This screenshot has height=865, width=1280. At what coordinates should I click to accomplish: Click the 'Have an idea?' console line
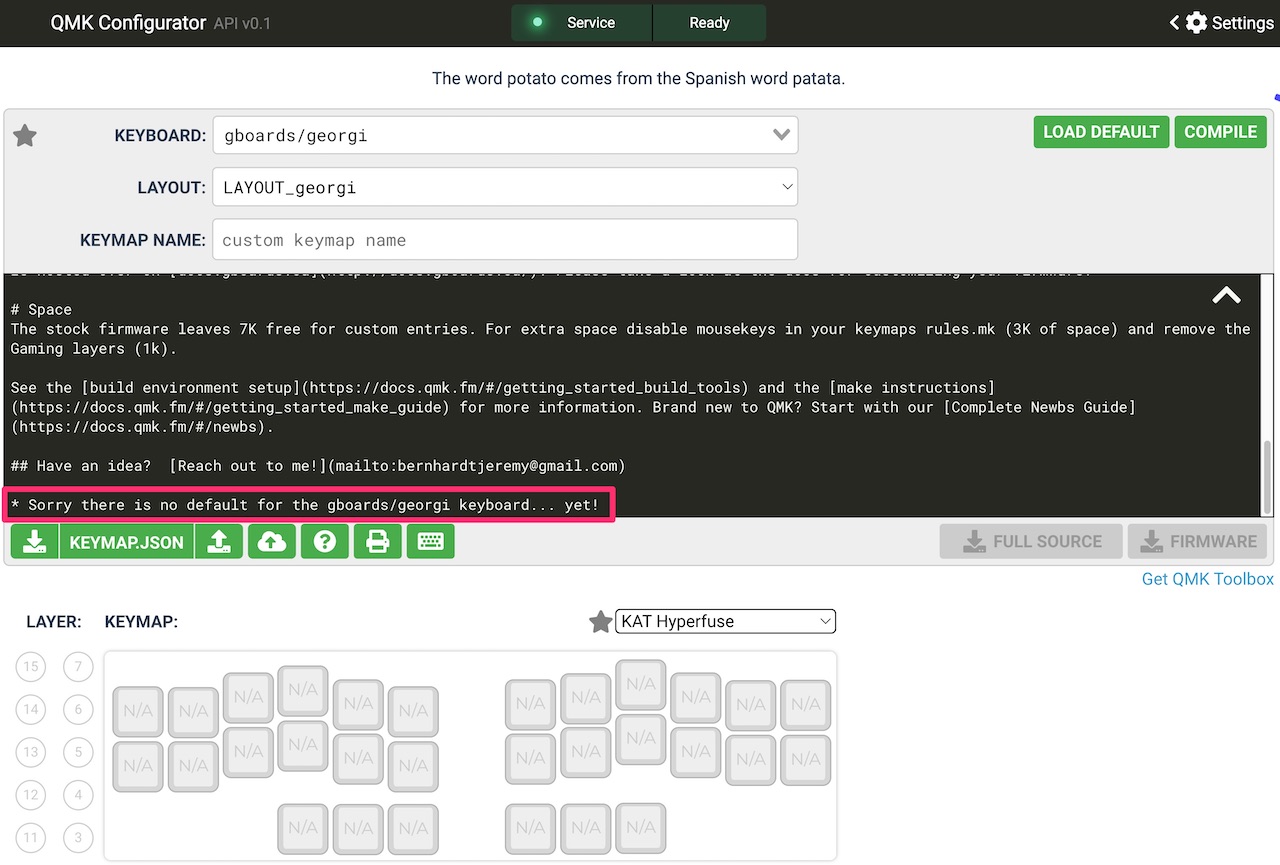tap(317, 466)
